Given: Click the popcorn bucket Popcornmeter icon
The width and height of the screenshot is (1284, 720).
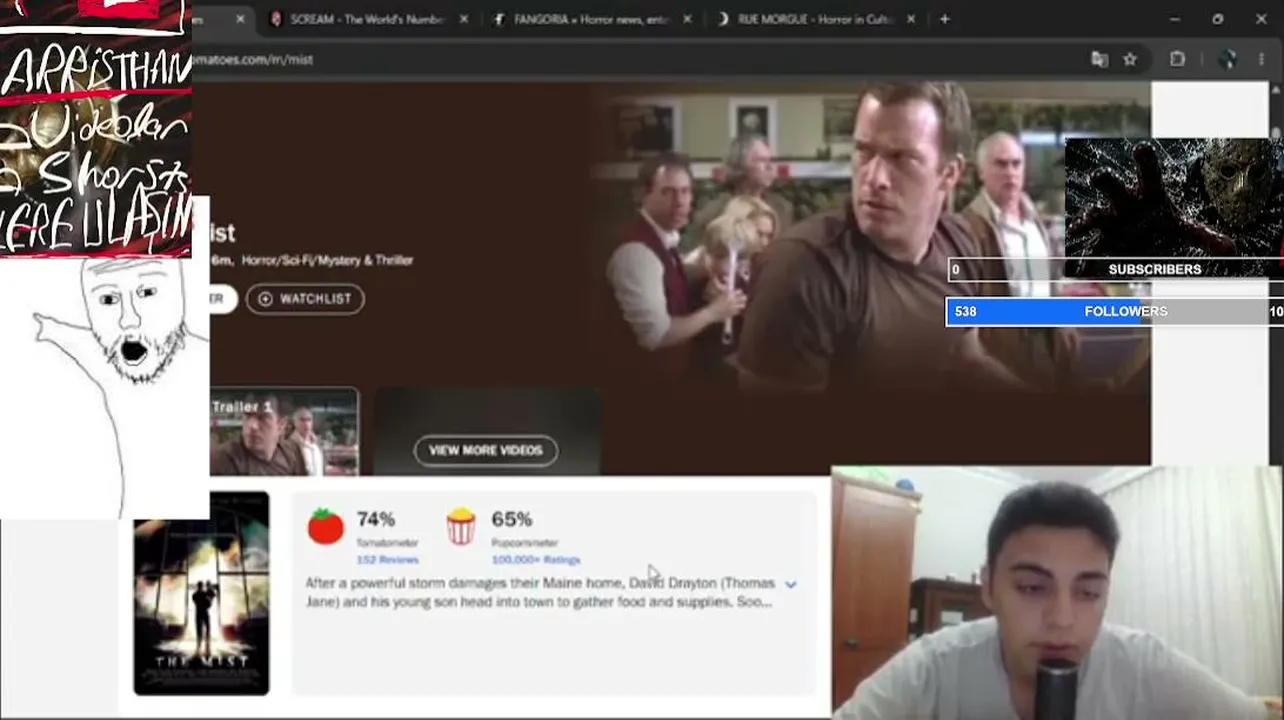Looking at the screenshot, I should click(x=461, y=526).
